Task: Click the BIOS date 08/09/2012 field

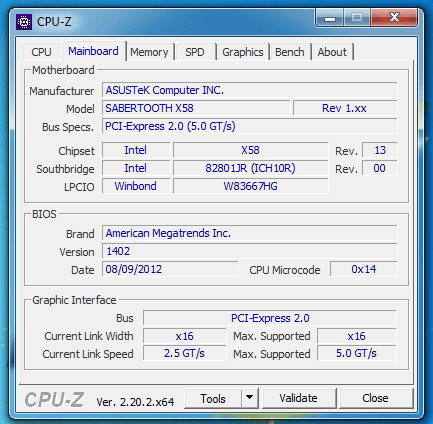Action: point(170,269)
